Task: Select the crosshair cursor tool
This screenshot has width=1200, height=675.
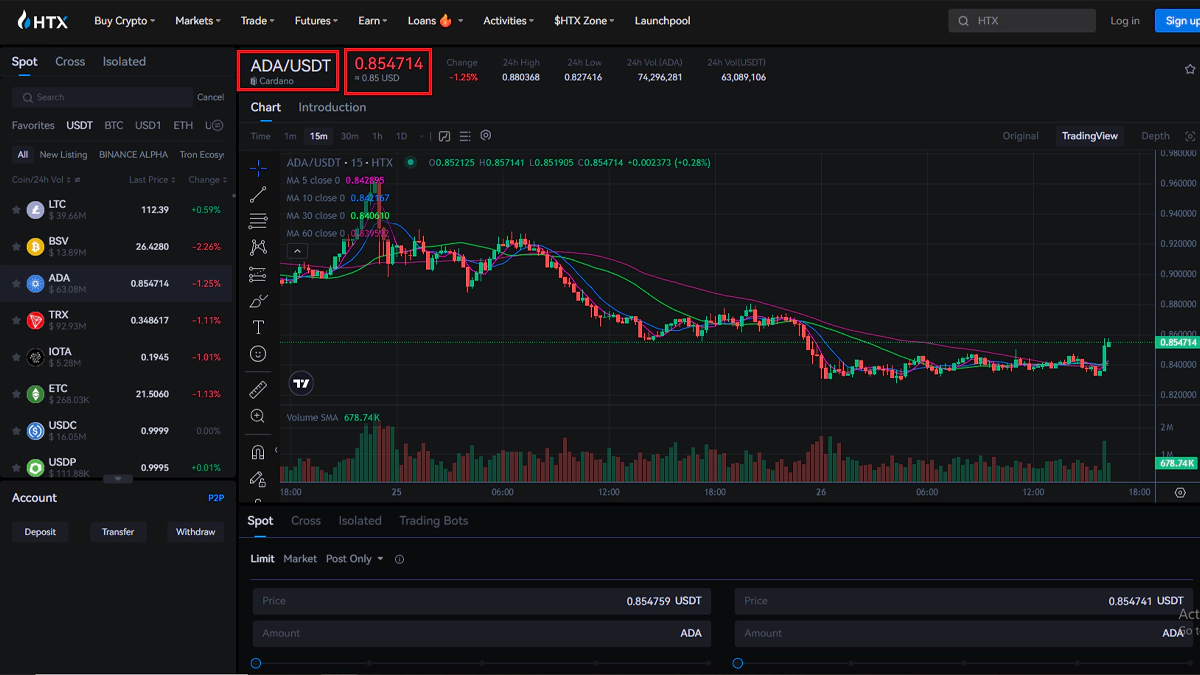Action: tap(258, 168)
